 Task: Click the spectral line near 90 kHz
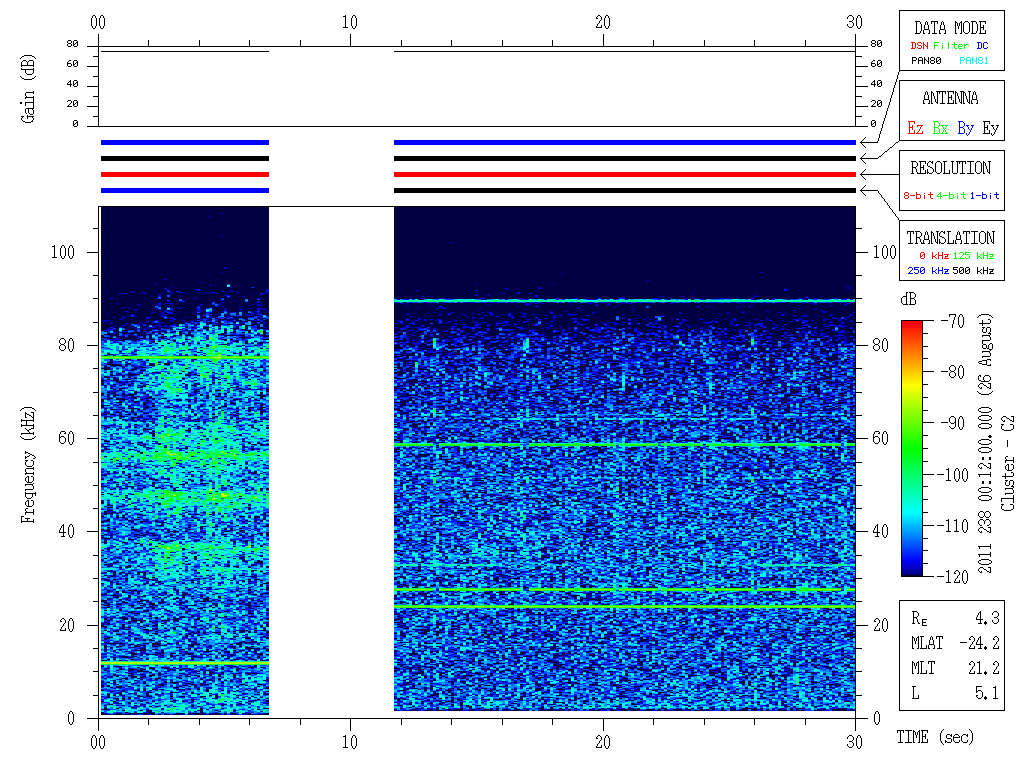point(624,301)
